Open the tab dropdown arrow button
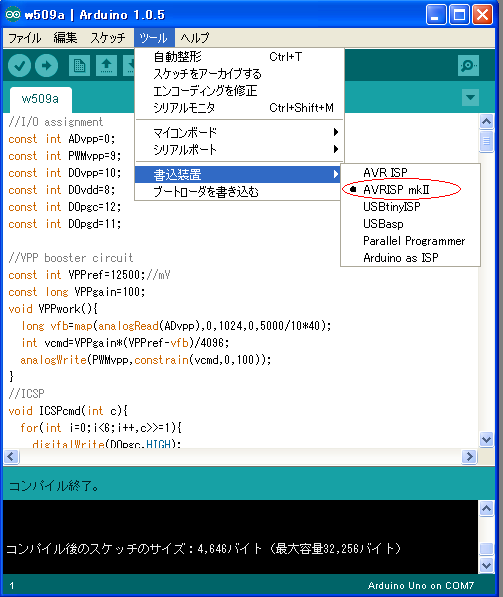 point(470,97)
